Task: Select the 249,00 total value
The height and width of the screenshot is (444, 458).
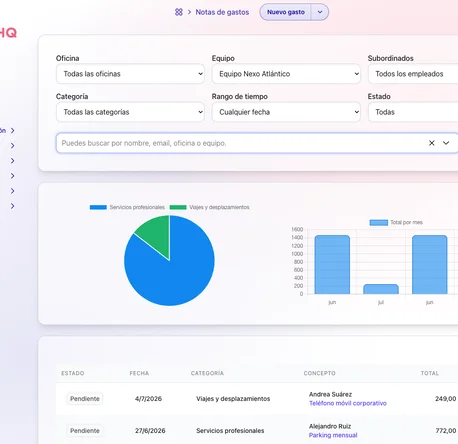Action: [x=446, y=399]
